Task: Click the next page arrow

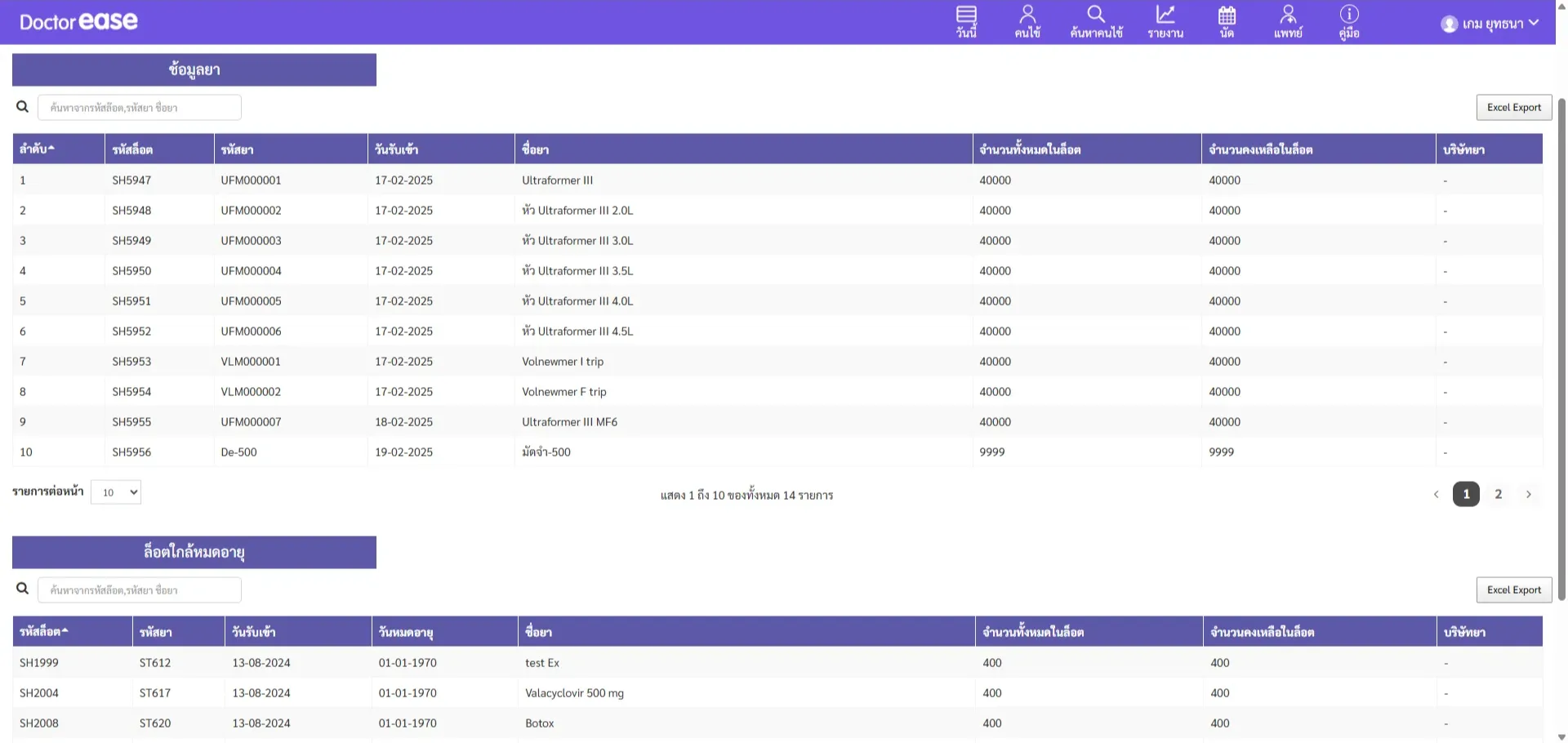Action: pyautogui.click(x=1528, y=494)
